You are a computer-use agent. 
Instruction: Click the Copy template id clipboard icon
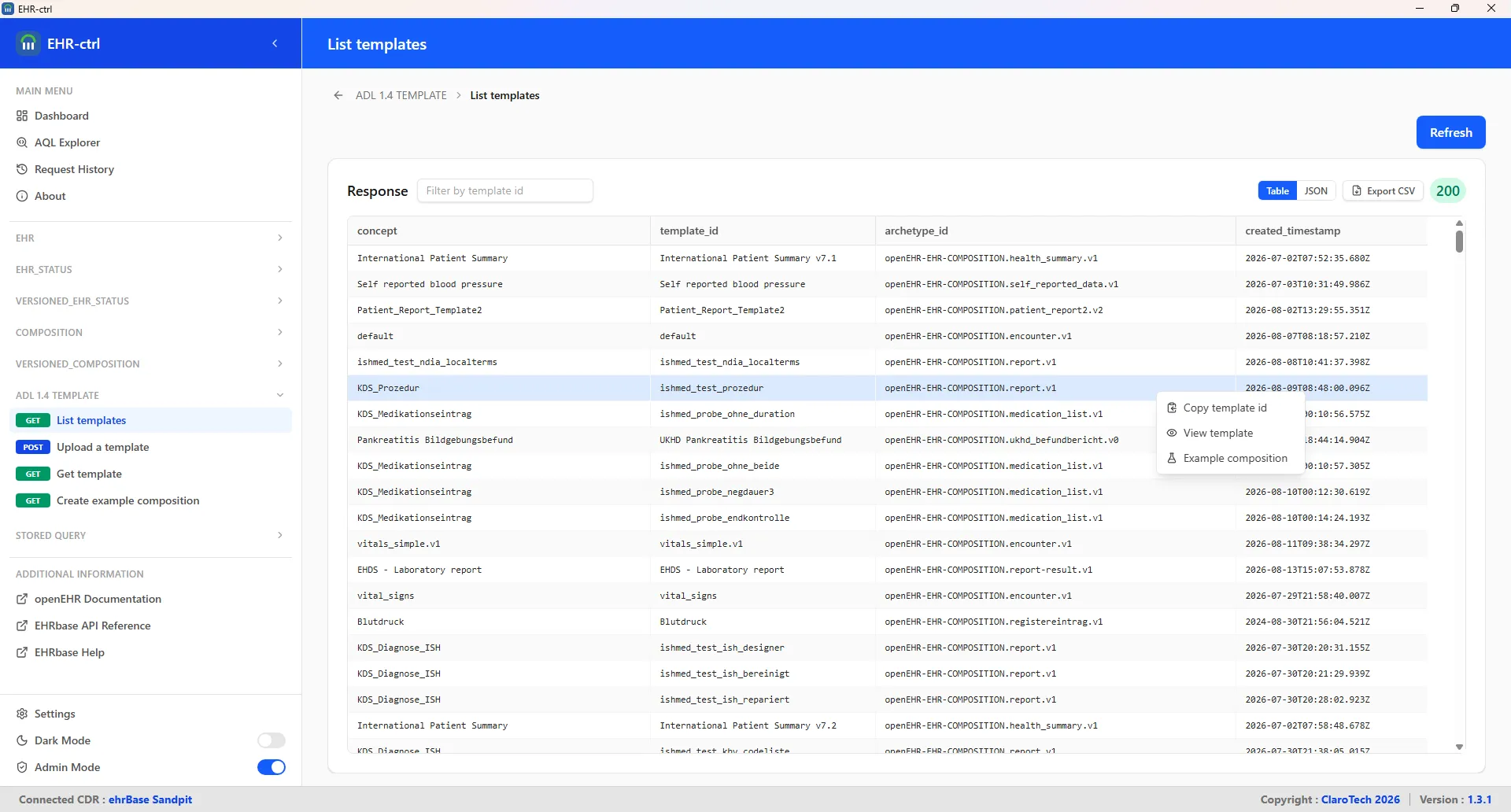(1172, 408)
